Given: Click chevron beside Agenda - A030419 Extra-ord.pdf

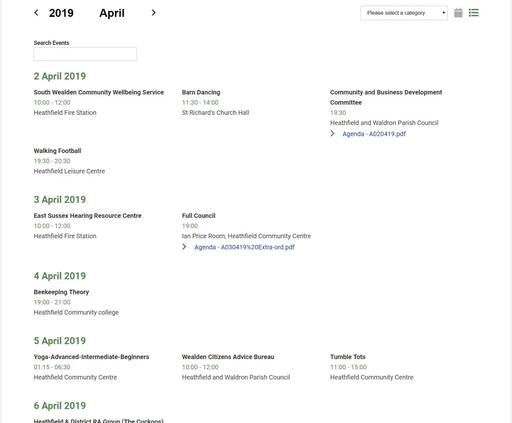Looking at the screenshot, I should coord(184,247).
